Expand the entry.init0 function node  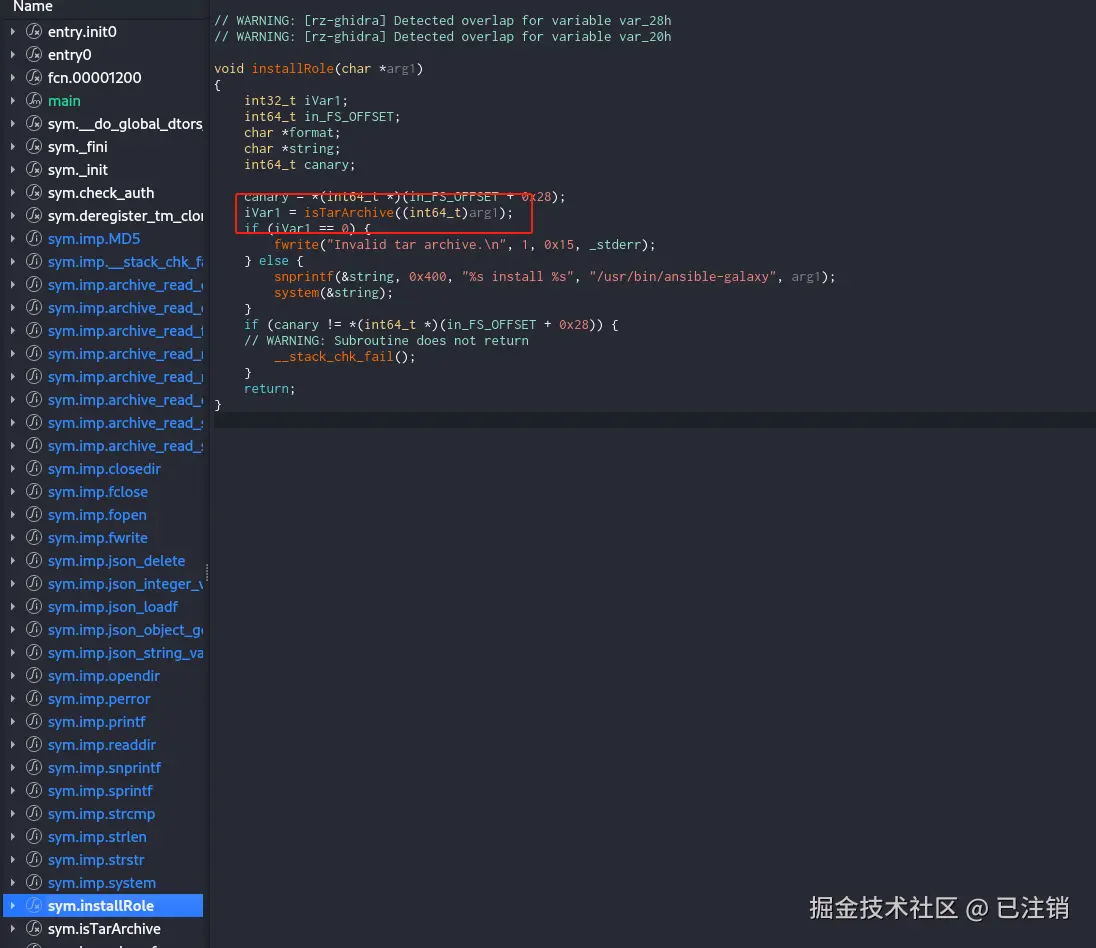[13, 31]
